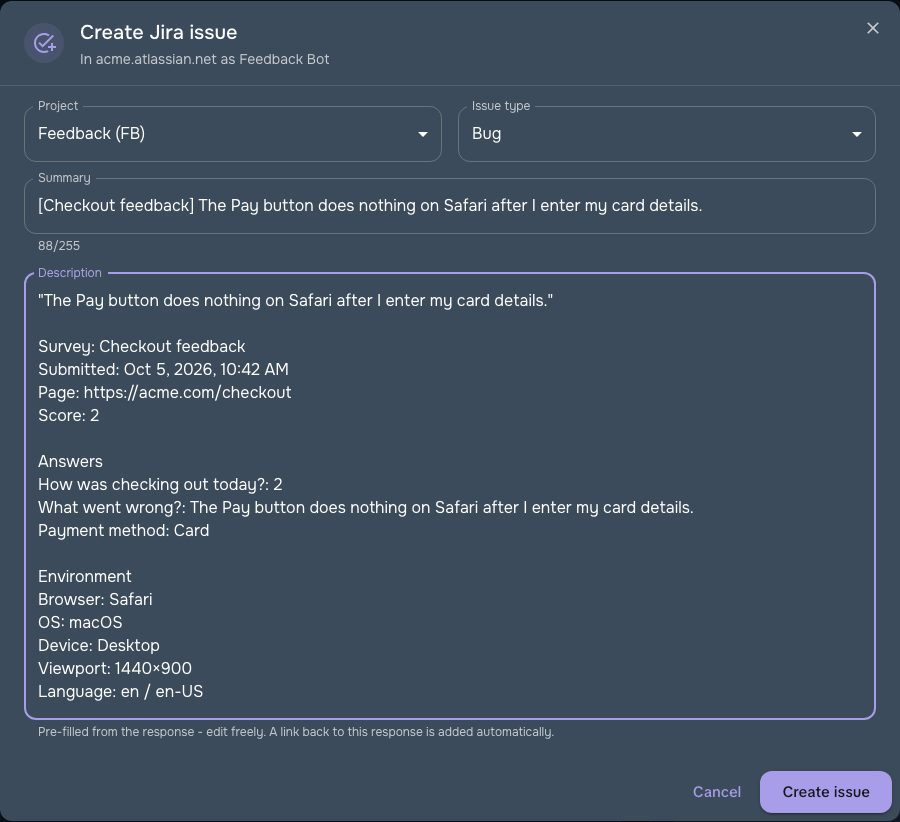Close the Create Jira issue dialog
This screenshot has width=900, height=822.
click(x=872, y=28)
